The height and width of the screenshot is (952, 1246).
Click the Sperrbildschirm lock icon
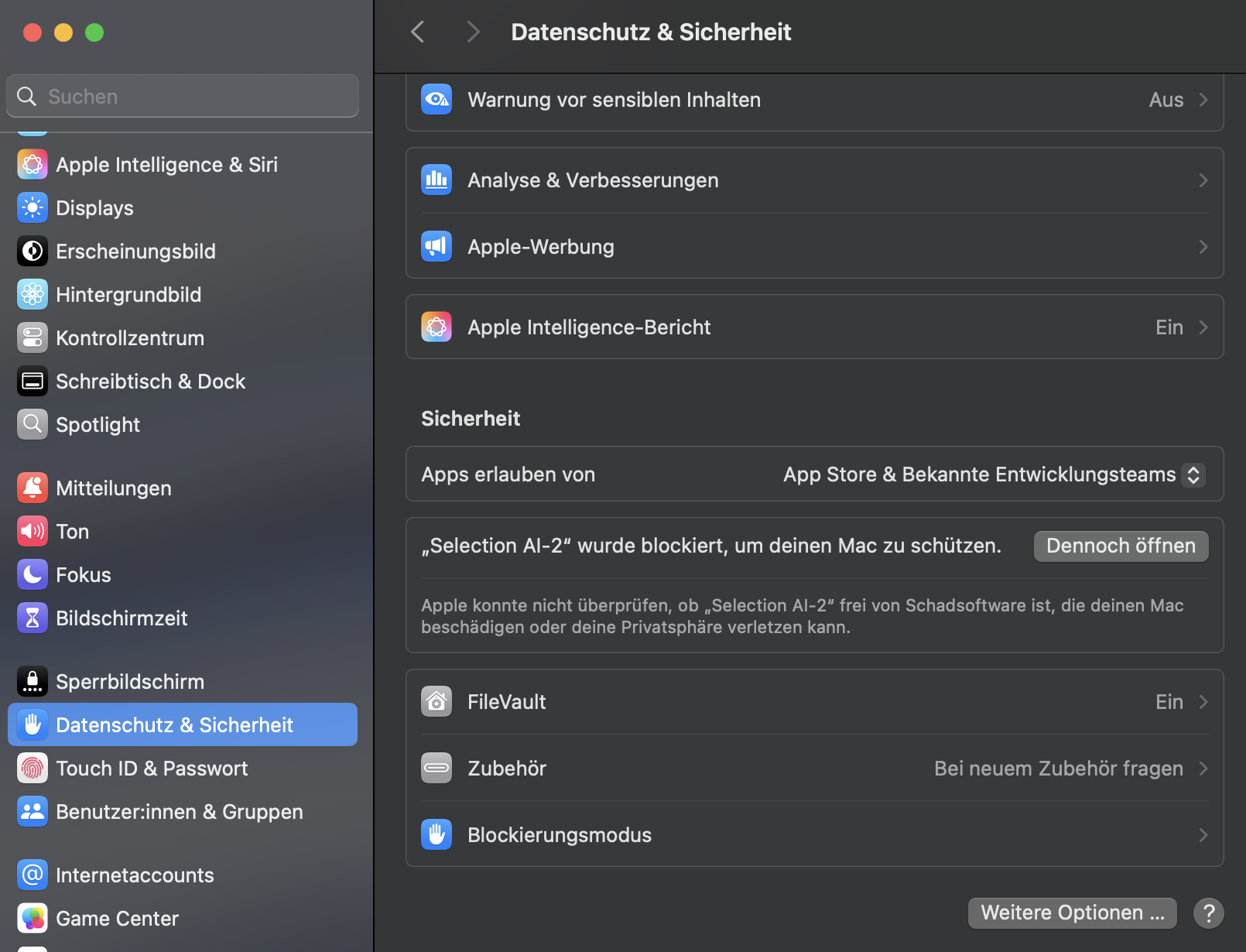coord(33,682)
